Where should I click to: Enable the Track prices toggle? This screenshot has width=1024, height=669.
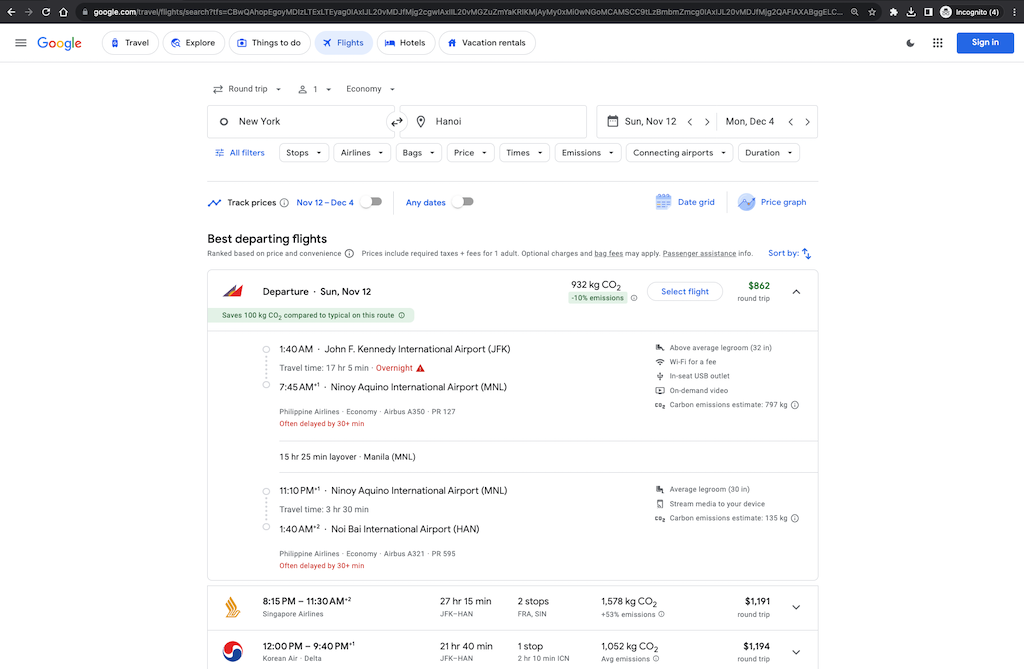[370, 201]
